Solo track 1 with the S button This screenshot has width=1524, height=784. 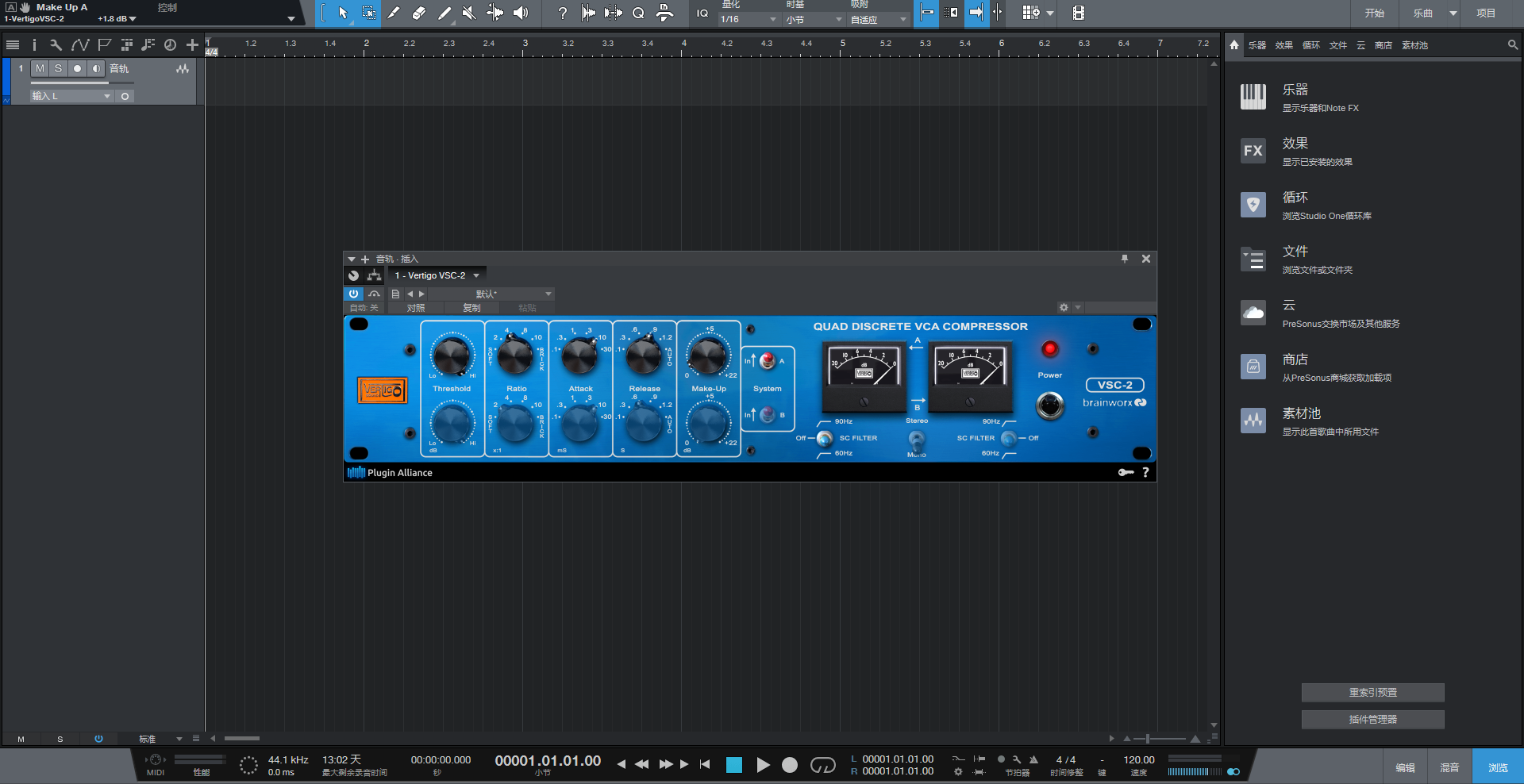click(x=58, y=68)
